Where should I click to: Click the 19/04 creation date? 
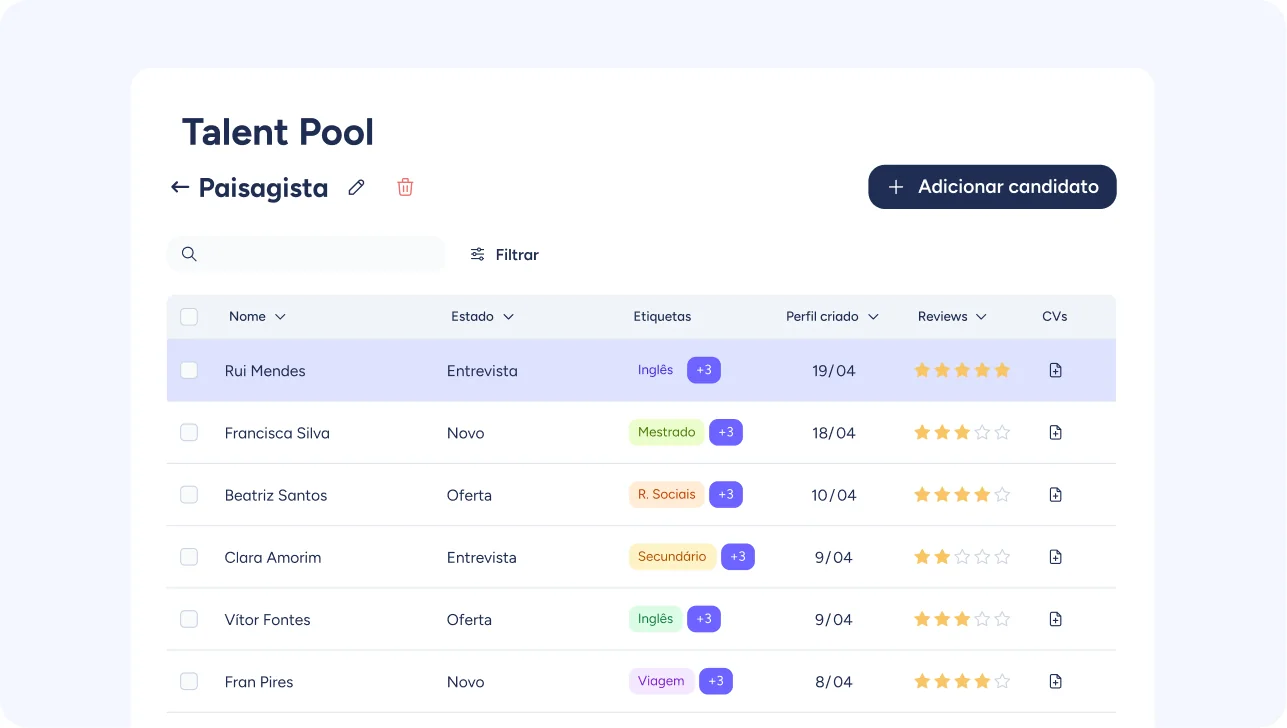[x=834, y=371]
